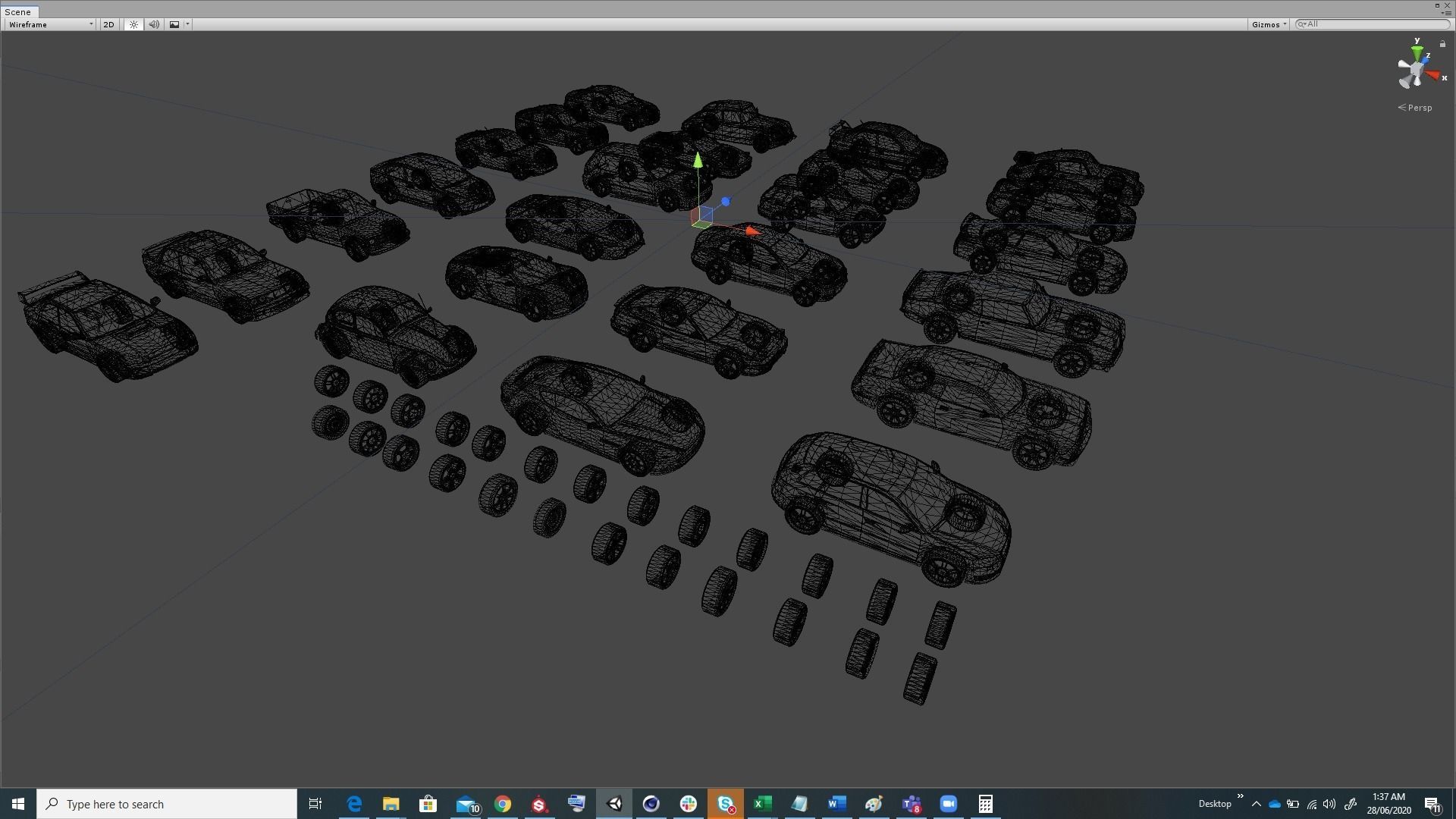Open the Wireframe draw mode dropdown

51,24
